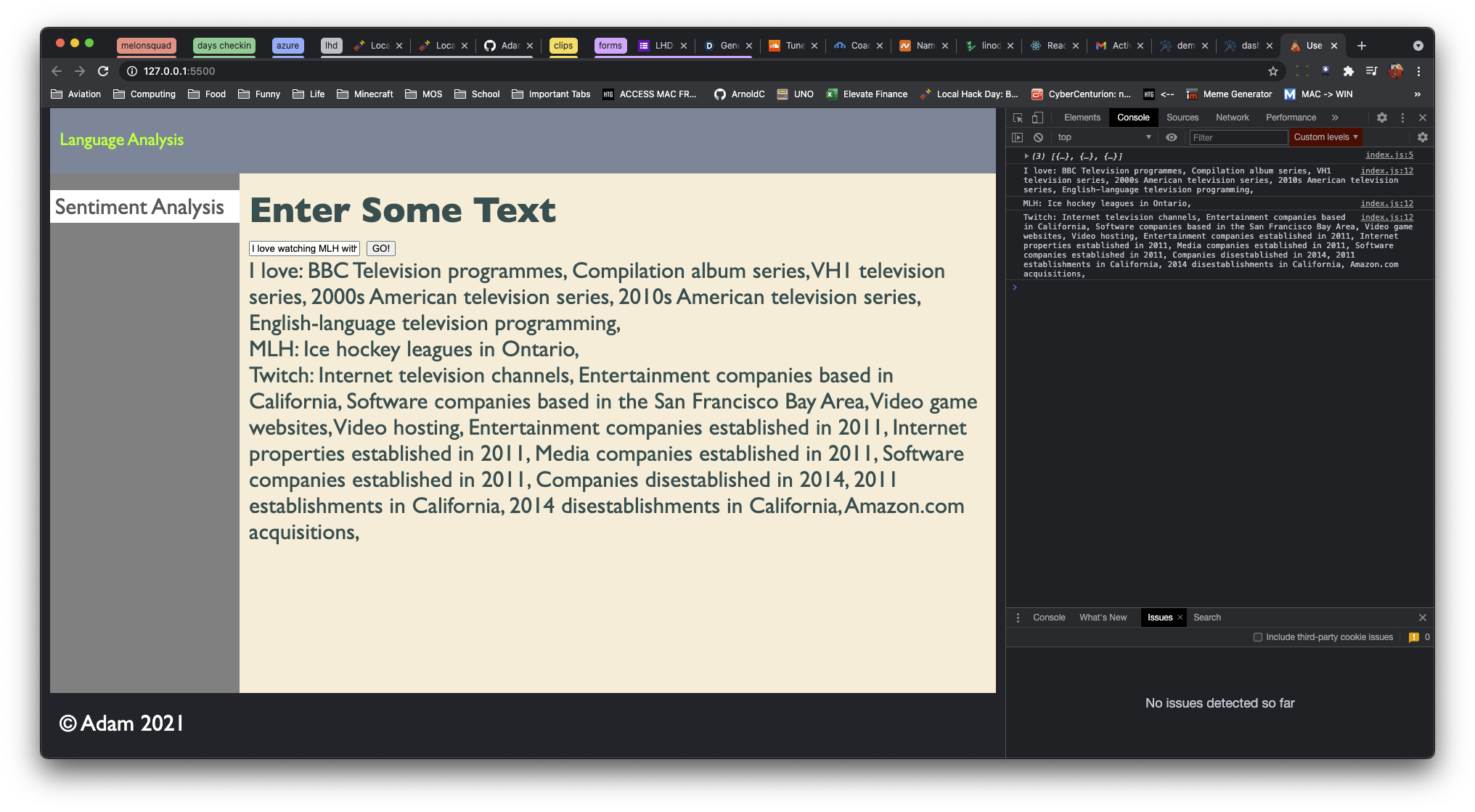Switch to the Network tab in DevTools
Viewport: 1475px width, 812px height.
pos(1232,118)
